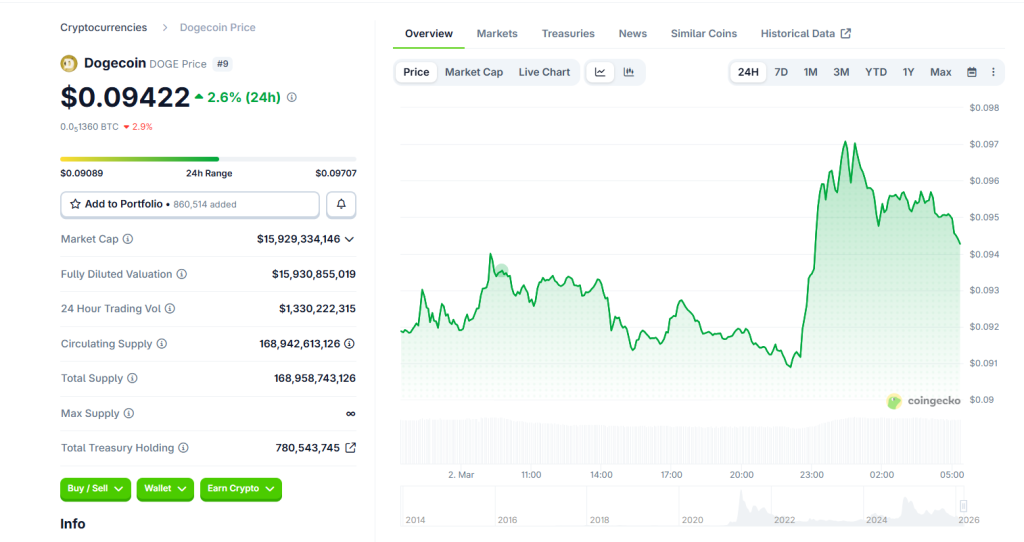1024x542 pixels.
Task: Open the Markets tab
Action: [497, 34]
